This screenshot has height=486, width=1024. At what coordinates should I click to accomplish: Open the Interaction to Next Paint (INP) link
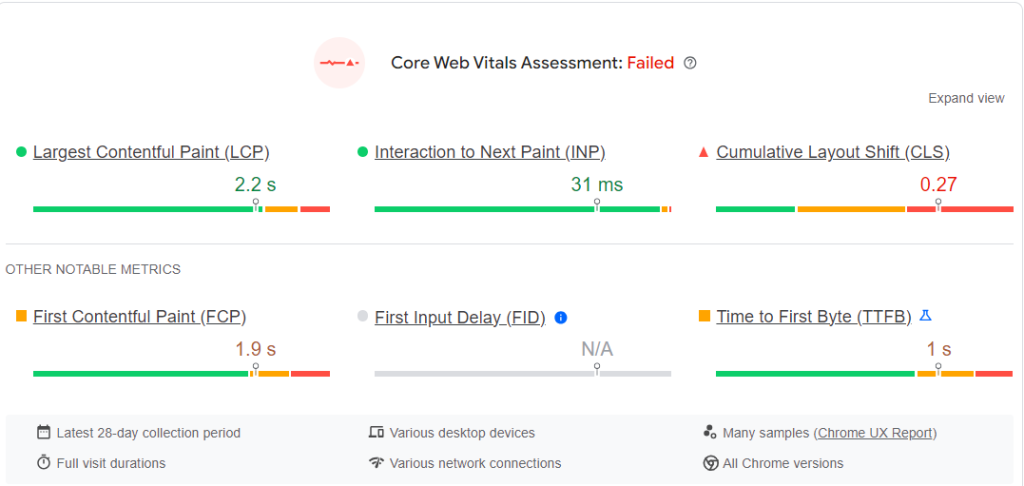(490, 152)
